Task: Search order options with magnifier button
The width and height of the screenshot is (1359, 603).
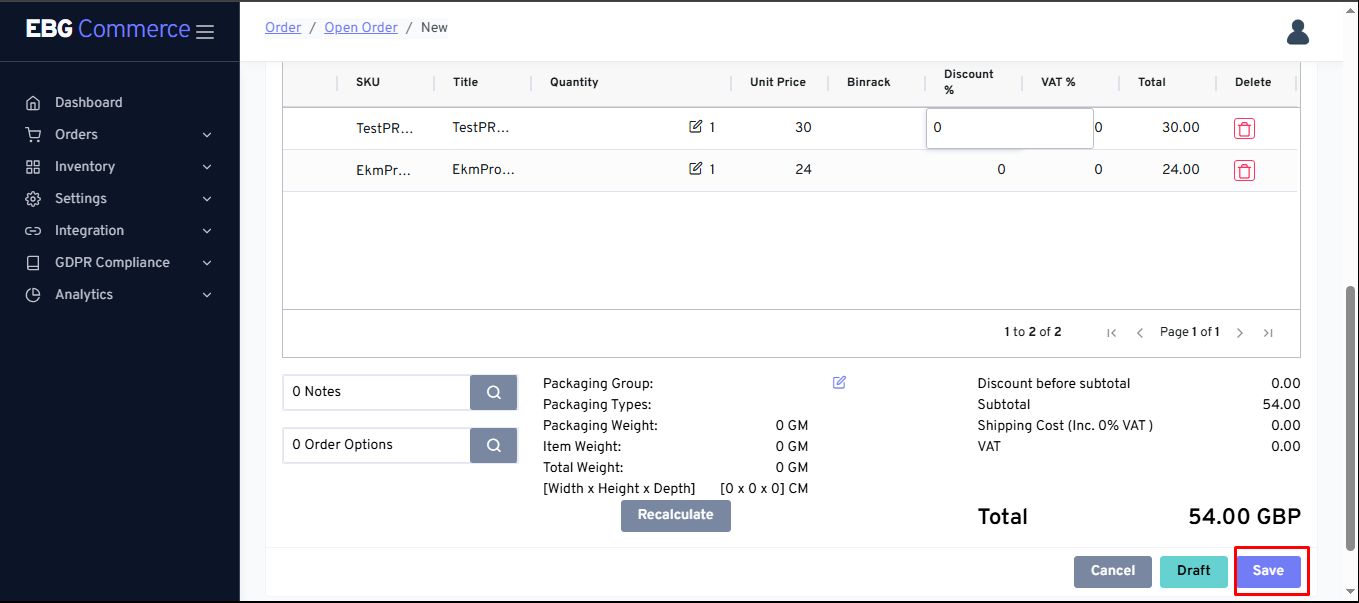Action: (x=493, y=446)
